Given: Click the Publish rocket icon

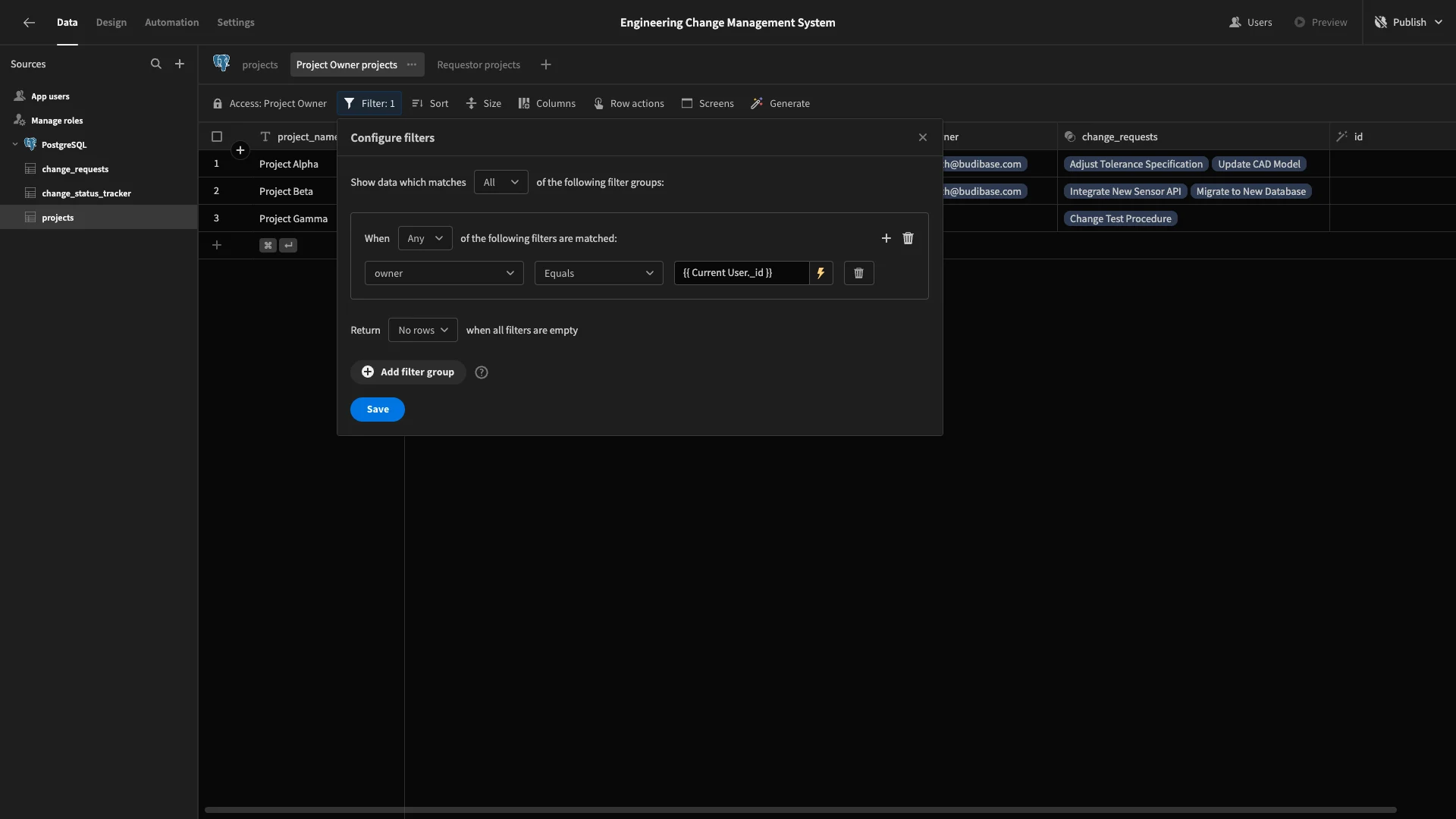Looking at the screenshot, I should click(1381, 23).
